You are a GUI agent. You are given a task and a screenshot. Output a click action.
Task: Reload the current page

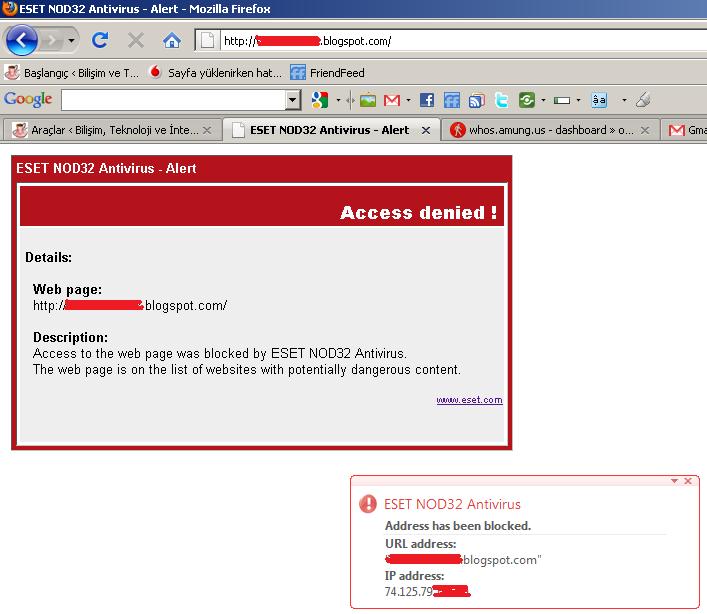pyautogui.click(x=100, y=41)
